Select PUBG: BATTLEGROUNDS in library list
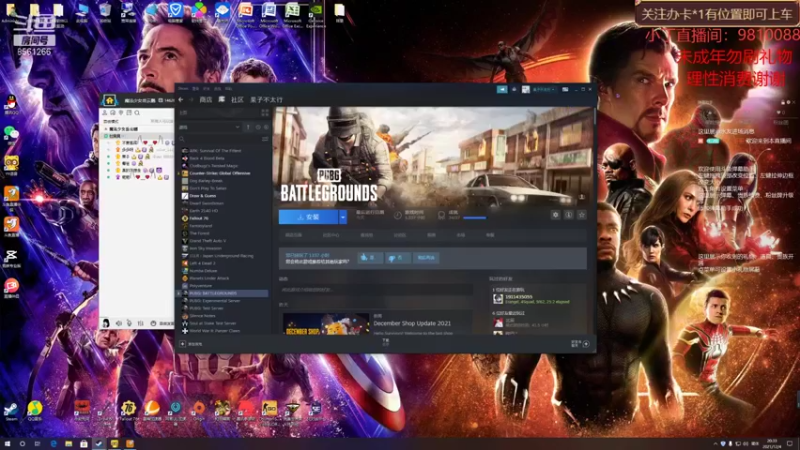This screenshot has height=450, width=800. [224, 293]
